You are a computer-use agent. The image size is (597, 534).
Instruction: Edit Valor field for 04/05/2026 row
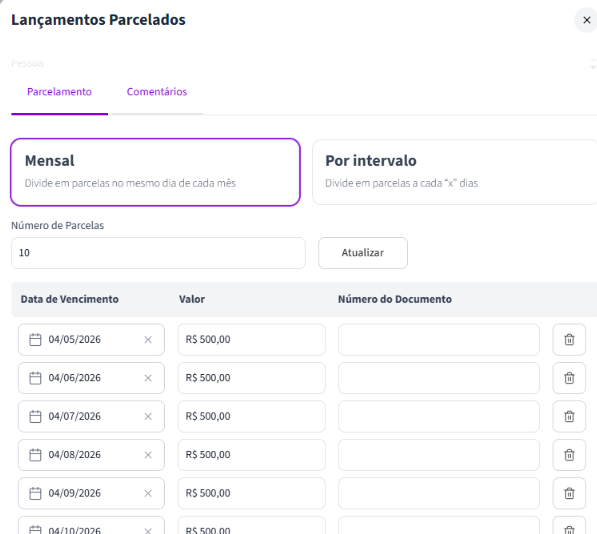pyautogui.click(x=252, y=340)
